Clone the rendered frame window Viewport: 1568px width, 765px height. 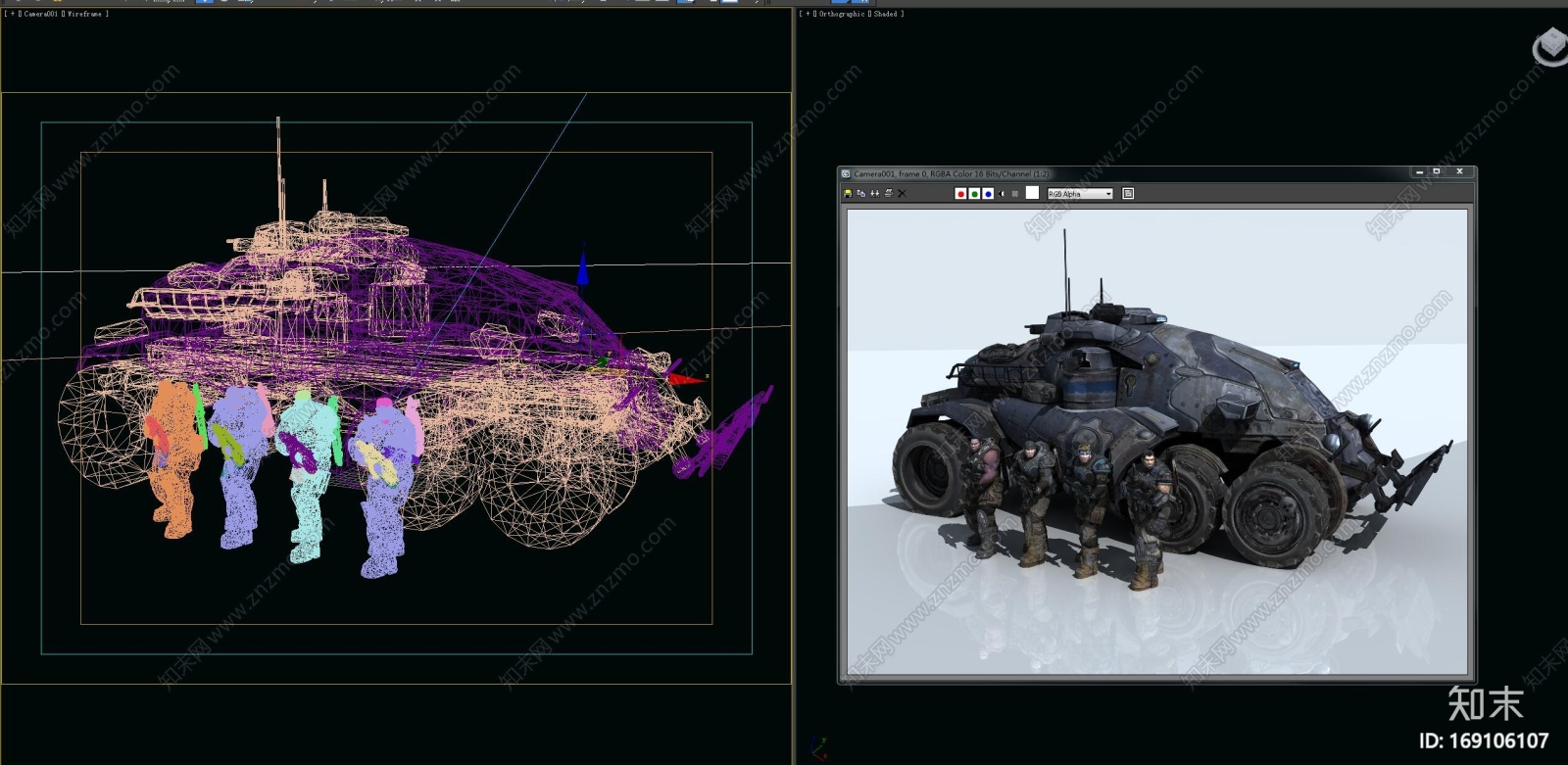pos(875,194)
